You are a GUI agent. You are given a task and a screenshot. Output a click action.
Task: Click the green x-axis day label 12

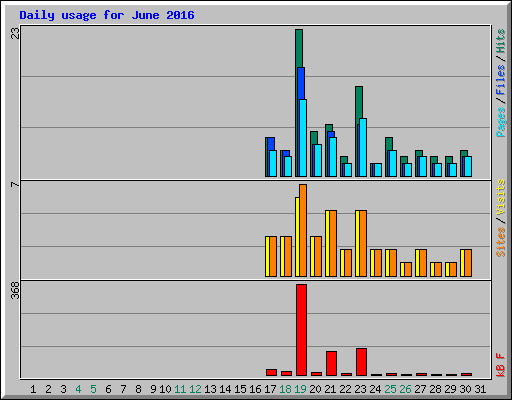(x=195, y=389)
